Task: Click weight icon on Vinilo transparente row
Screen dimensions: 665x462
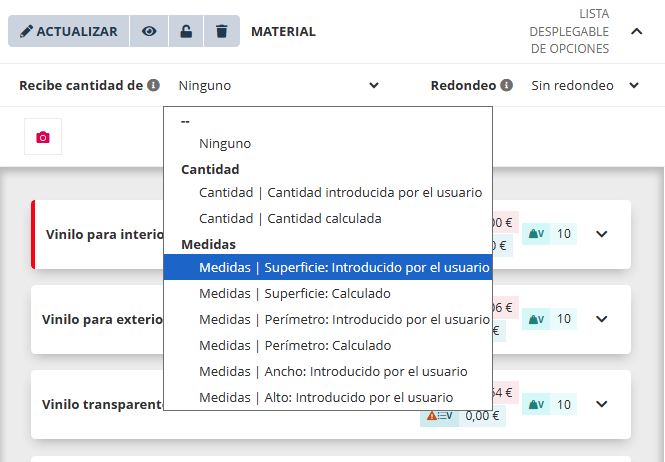Action: pos(536,404)
